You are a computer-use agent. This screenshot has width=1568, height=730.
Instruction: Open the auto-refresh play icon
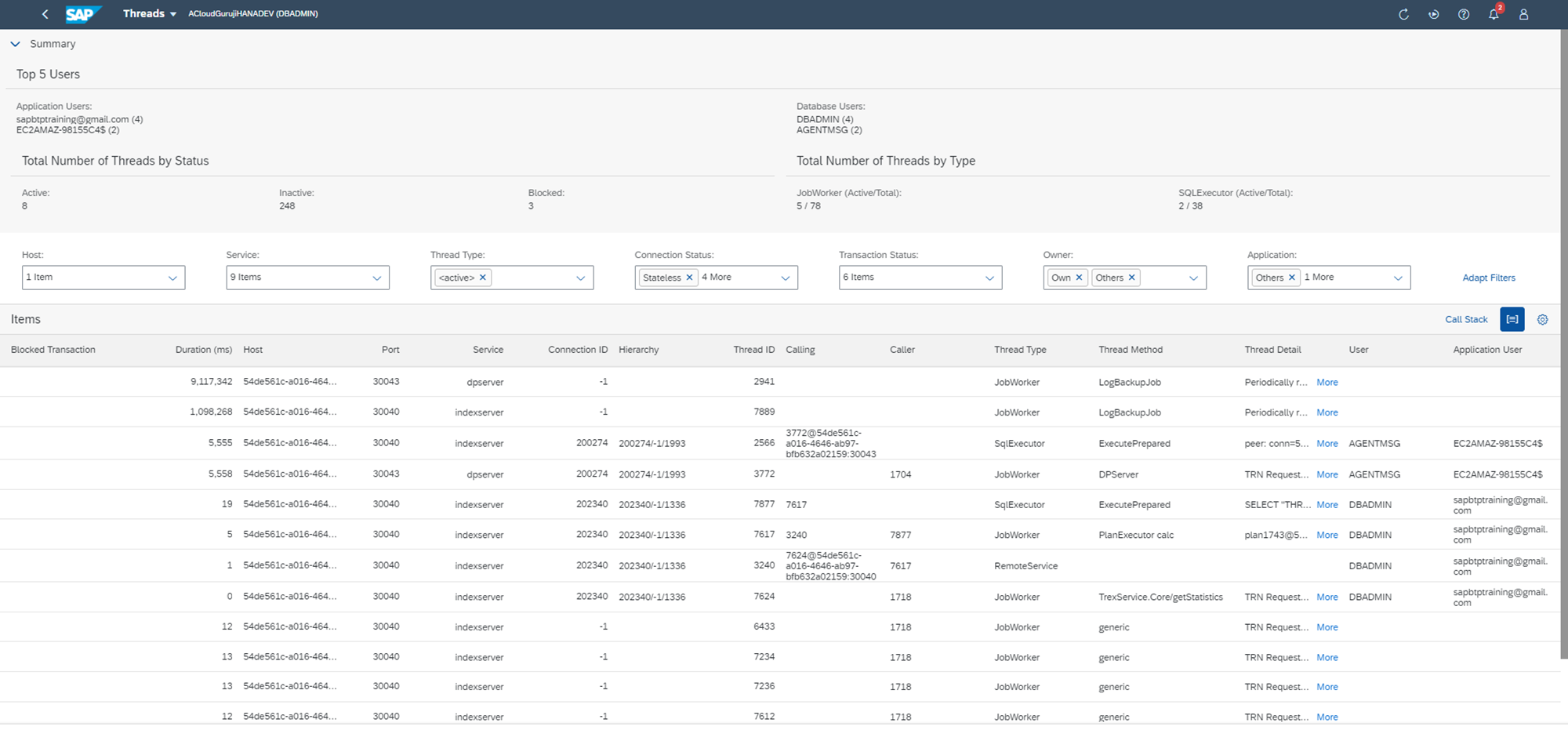[x=1433, y=14]
